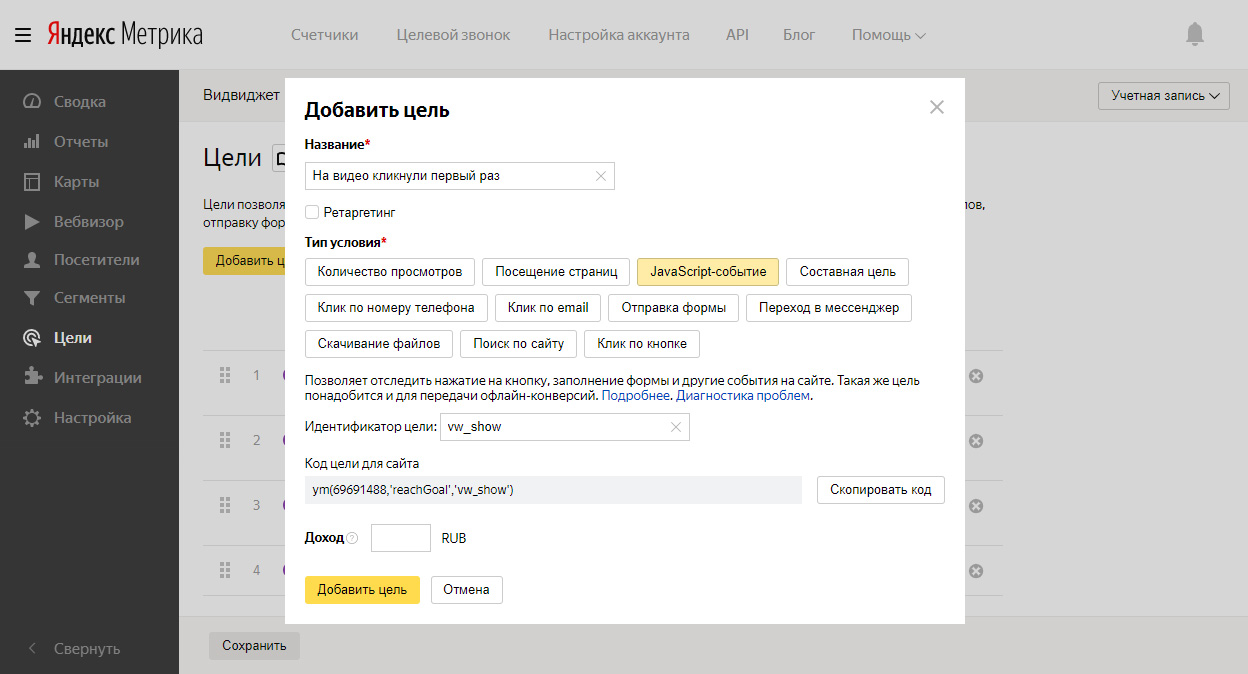Viewport: 1248px width, 674px height.
Task: Click the Отчеты sidebar chart icon
Action: point(32,142)
